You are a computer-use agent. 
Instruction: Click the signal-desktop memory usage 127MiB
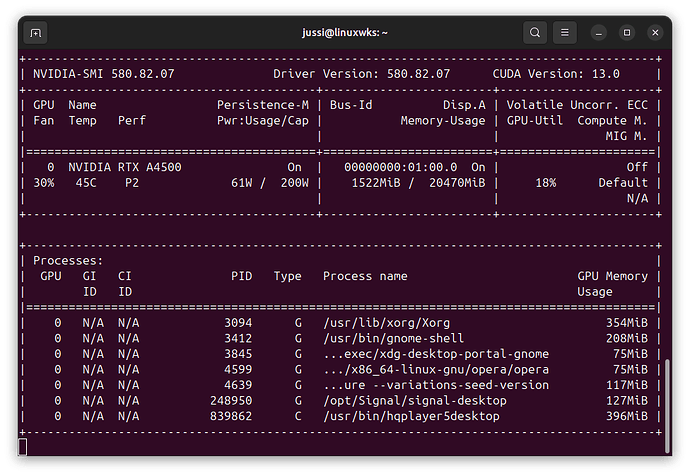point(627,401)
